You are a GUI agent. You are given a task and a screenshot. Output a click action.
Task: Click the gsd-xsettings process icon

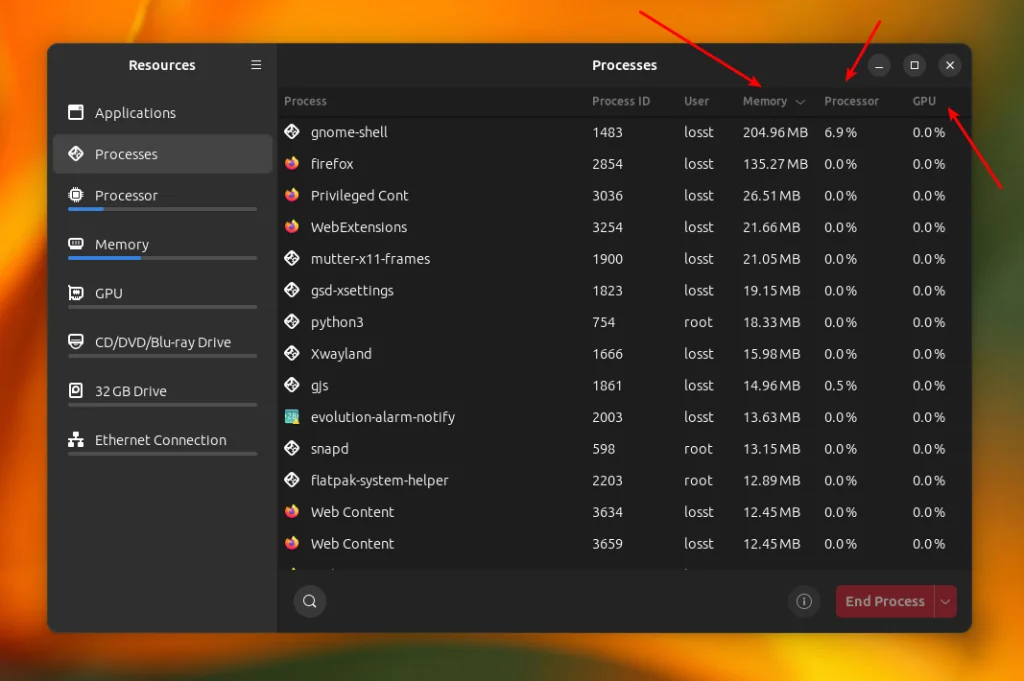[x=292, y=290]
